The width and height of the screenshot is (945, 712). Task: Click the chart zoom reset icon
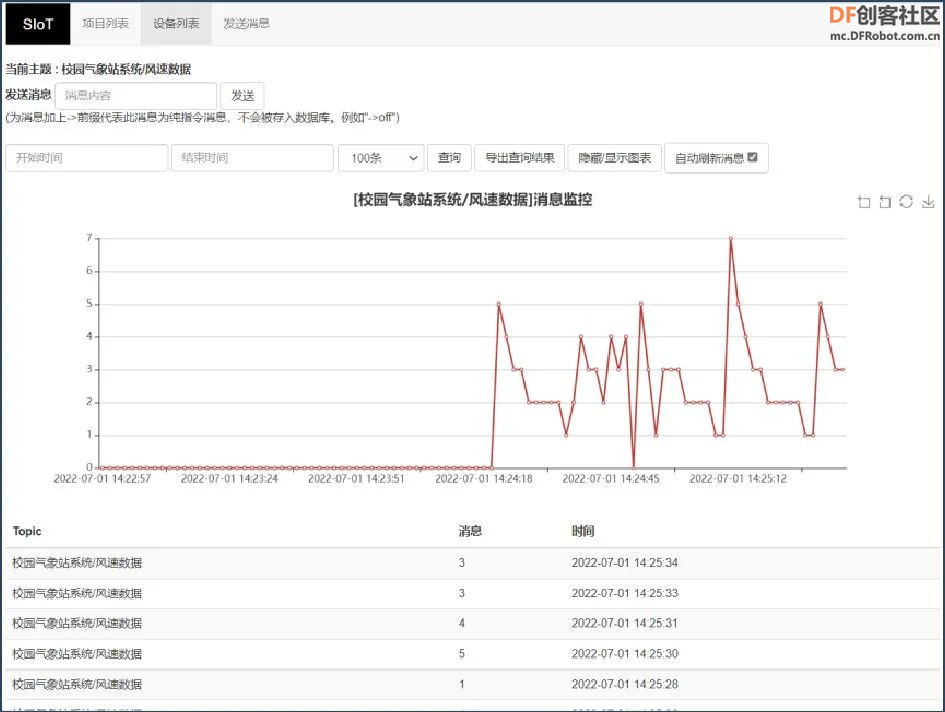point(885,201)
